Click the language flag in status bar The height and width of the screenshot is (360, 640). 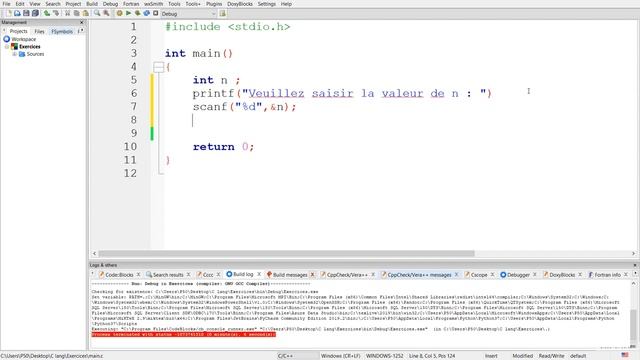point(625,355)
